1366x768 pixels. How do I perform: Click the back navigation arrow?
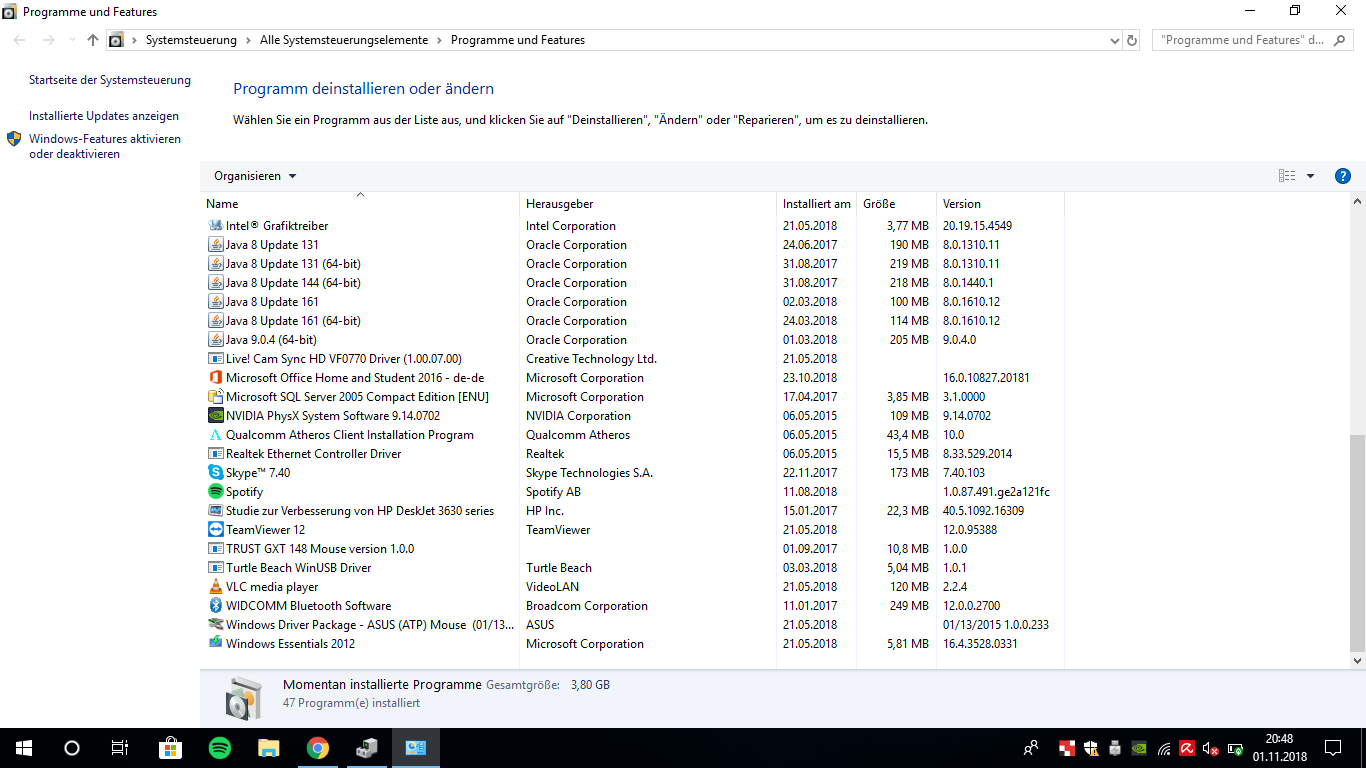(19, 40)
